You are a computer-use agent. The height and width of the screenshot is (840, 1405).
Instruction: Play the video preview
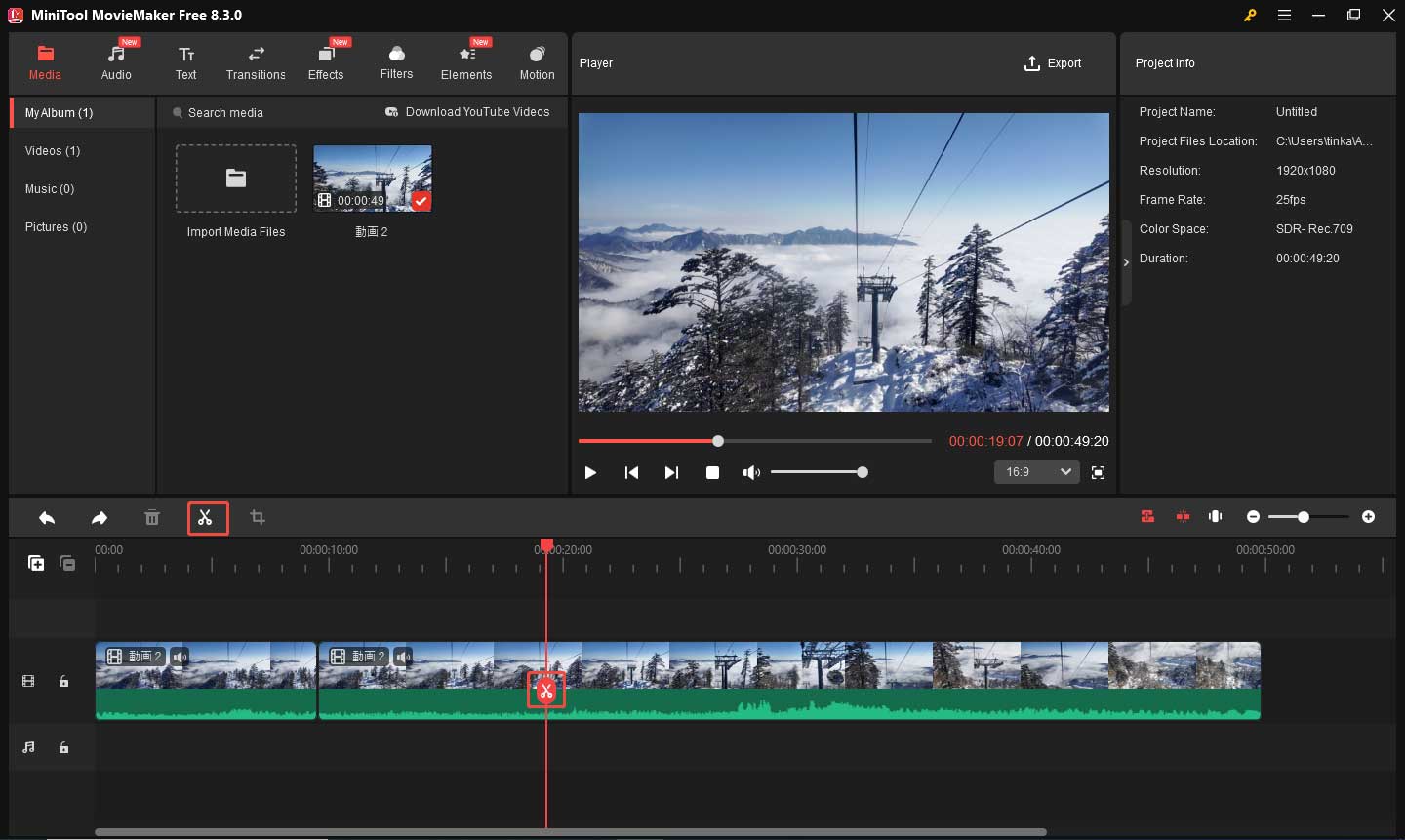[590, 472]
